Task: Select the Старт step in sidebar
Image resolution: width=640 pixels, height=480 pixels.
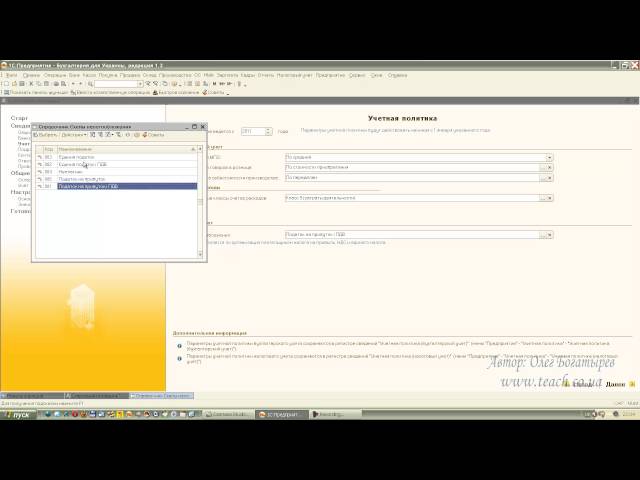Action: tap(19, 118)
